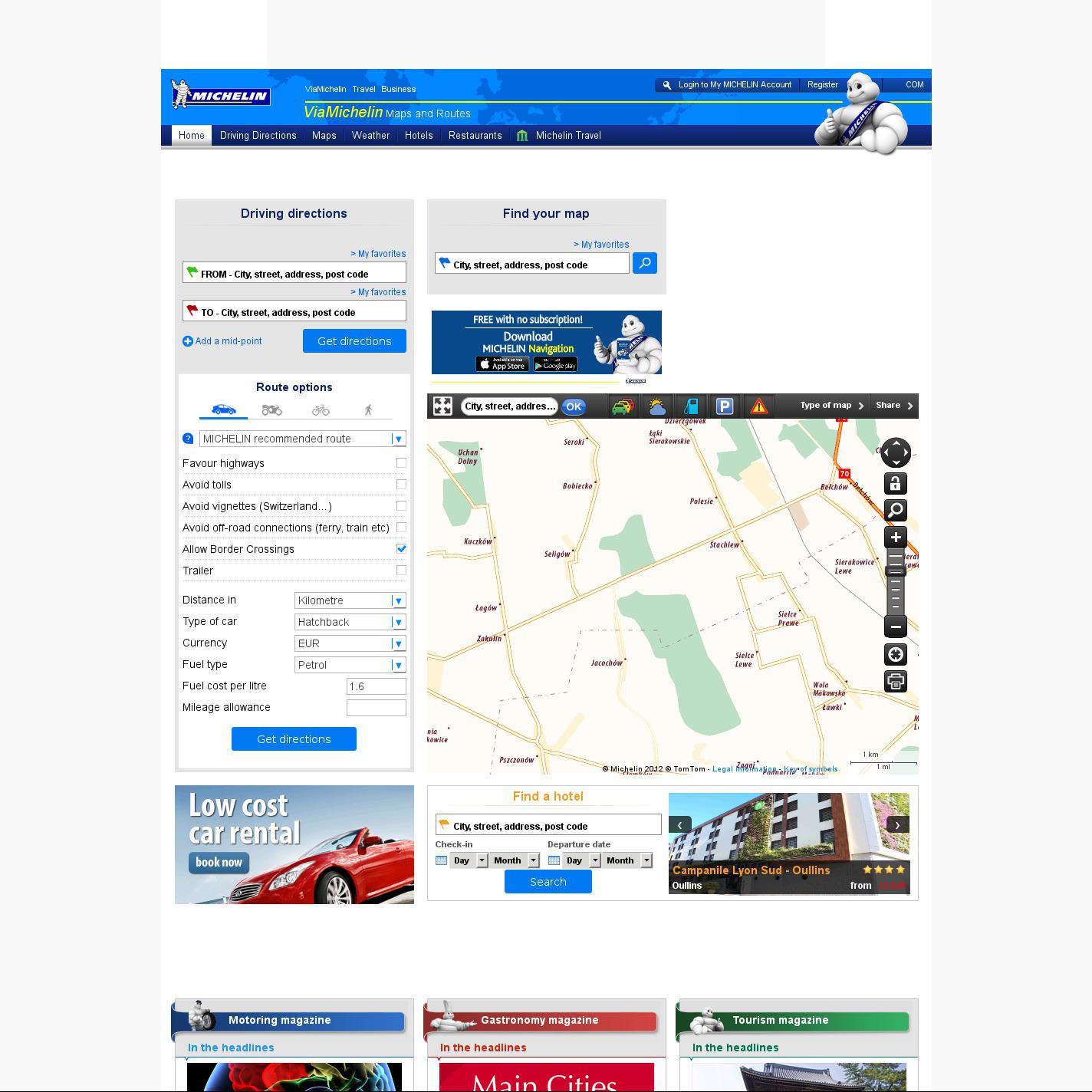1092x1092 pixels.
Task: Print the map using printer icon
Action: [895, 681]
